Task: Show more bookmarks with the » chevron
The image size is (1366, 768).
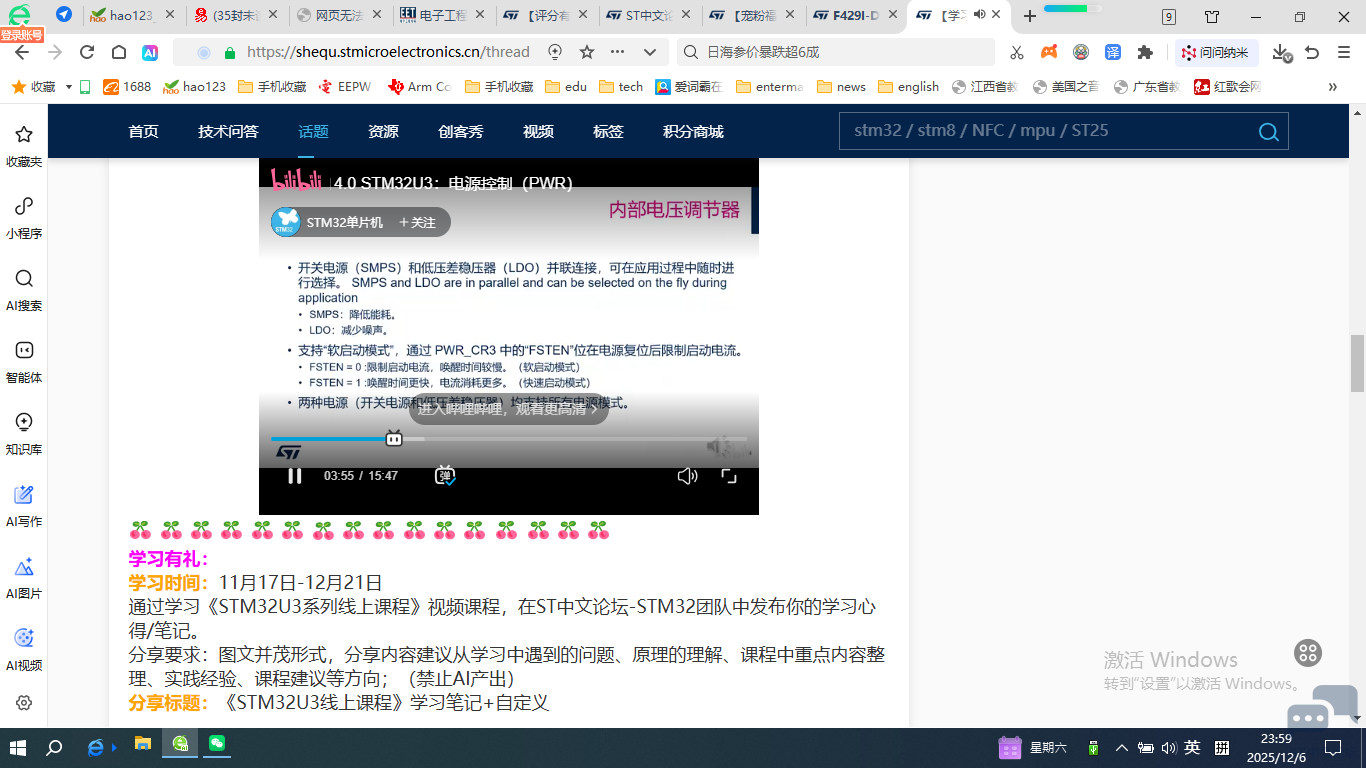Action: tap(1332, 87)
